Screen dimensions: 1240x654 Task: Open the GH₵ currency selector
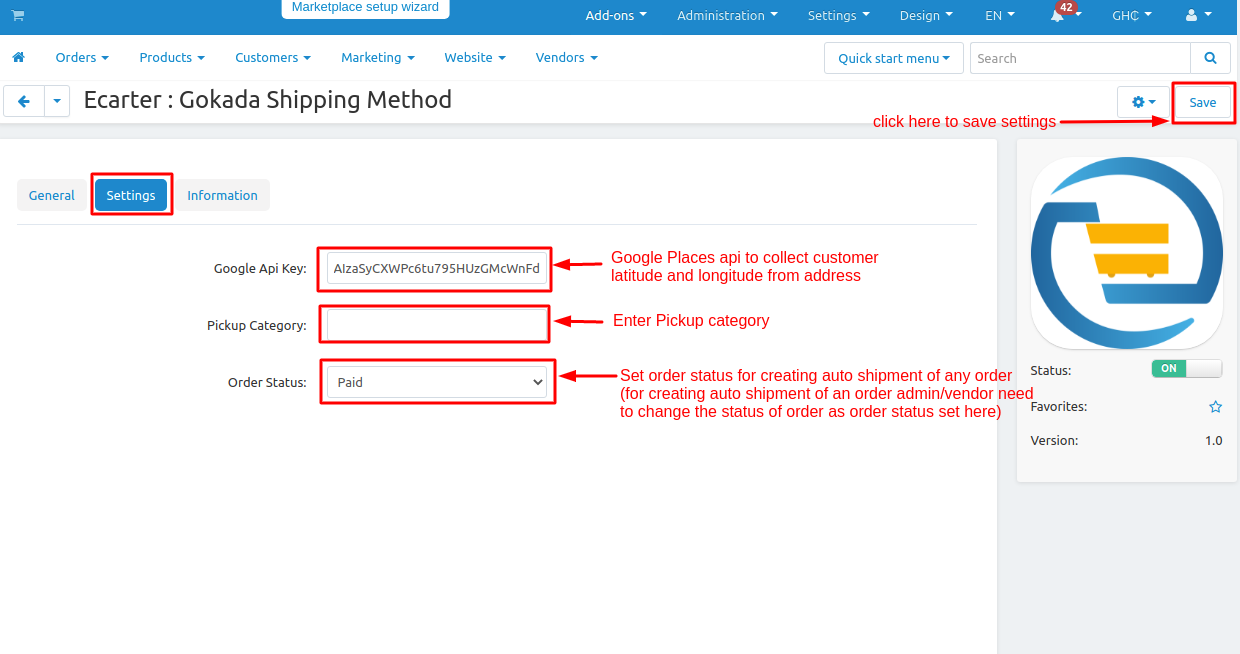[x=1132, y=15]
